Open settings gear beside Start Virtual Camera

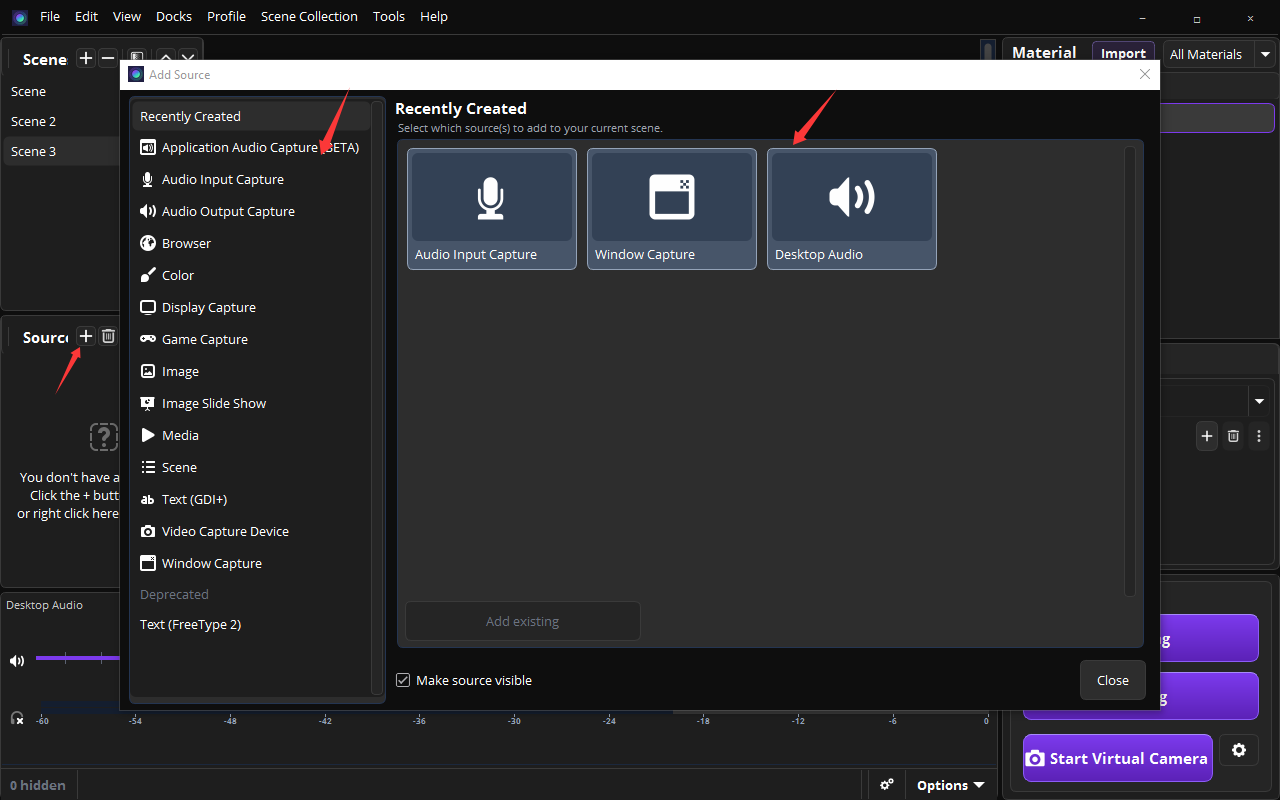1239,750
